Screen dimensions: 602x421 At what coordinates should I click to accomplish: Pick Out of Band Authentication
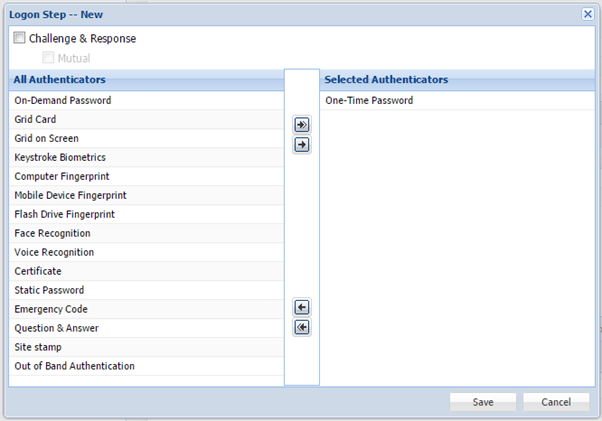pos(74,367)
